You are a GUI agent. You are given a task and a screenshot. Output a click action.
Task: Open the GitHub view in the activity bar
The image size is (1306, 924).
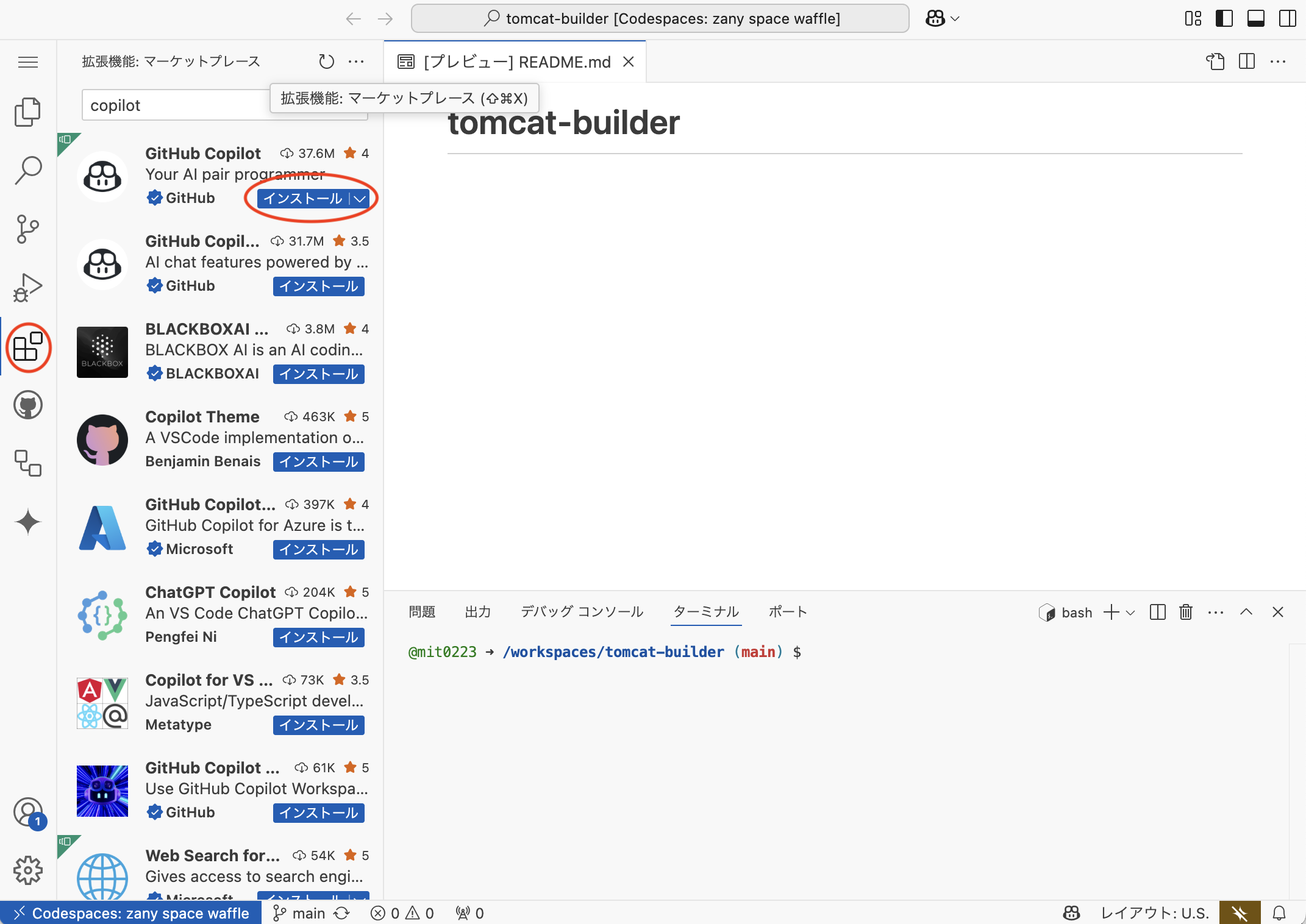(x=27, y=404)
